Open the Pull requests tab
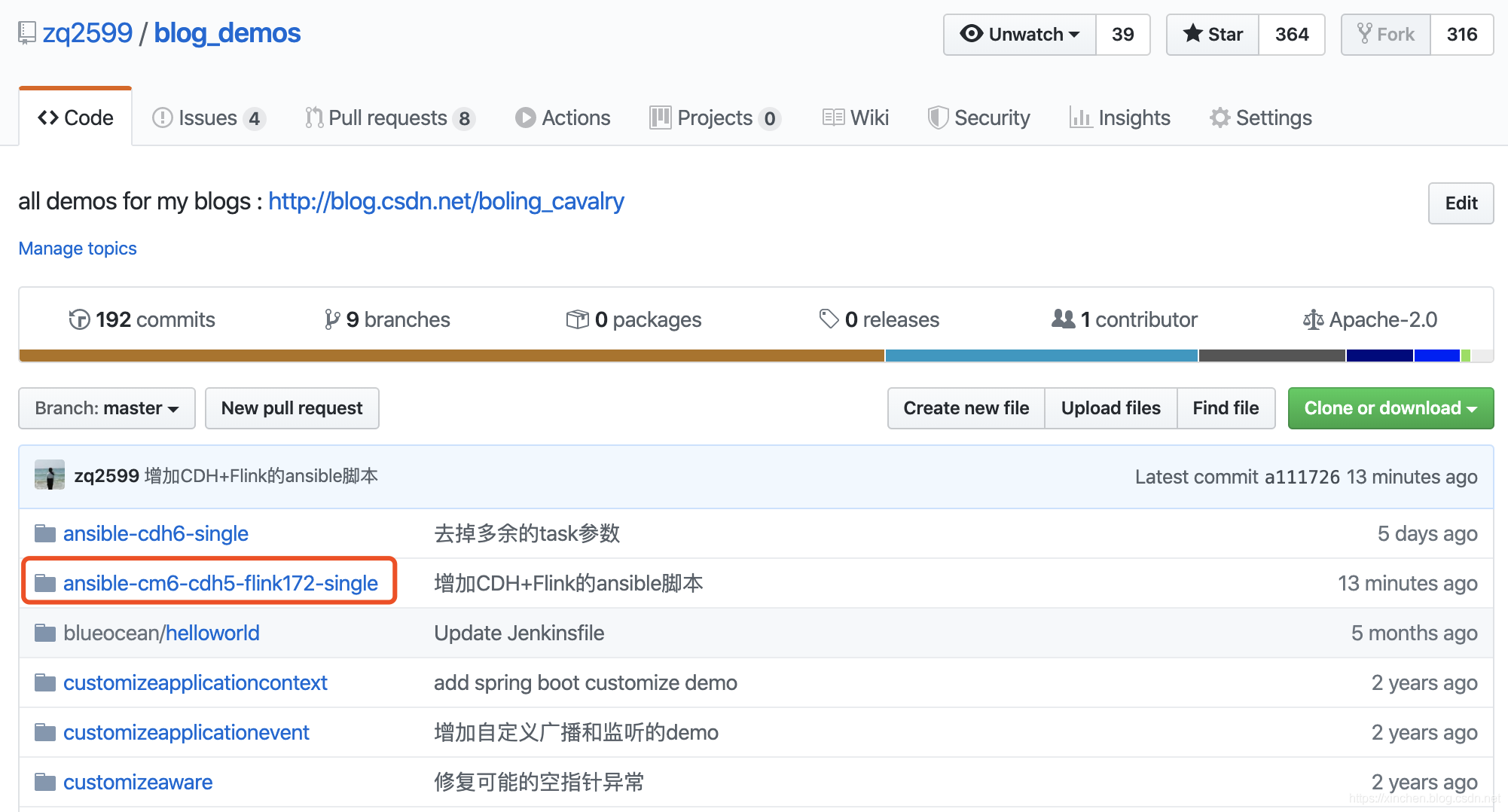Viewport: 1508px width, 812px height. 390,118
